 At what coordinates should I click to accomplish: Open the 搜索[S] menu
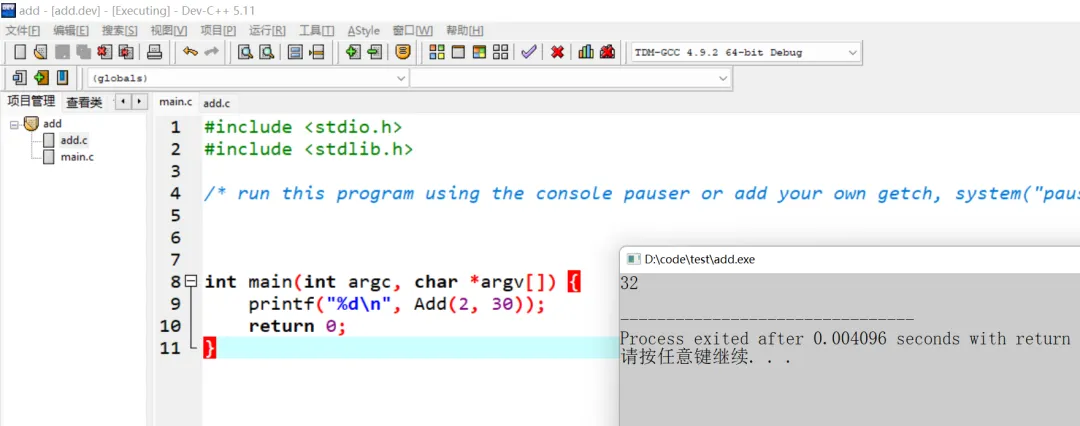click(119, 31)
